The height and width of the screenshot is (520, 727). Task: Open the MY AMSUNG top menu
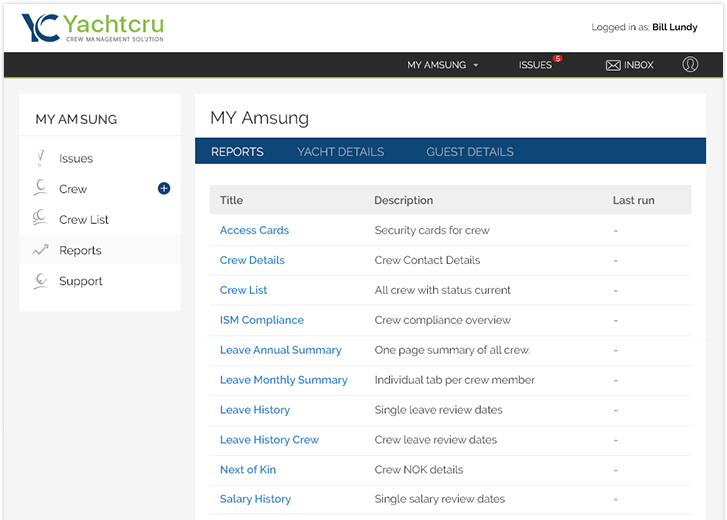tap(442, 65)
